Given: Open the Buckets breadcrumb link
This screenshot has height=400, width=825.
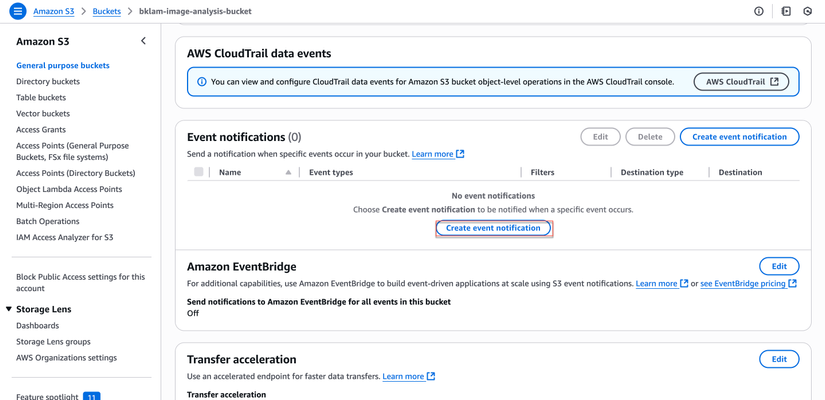Looking at the screenshot, I should click(107, 11).
